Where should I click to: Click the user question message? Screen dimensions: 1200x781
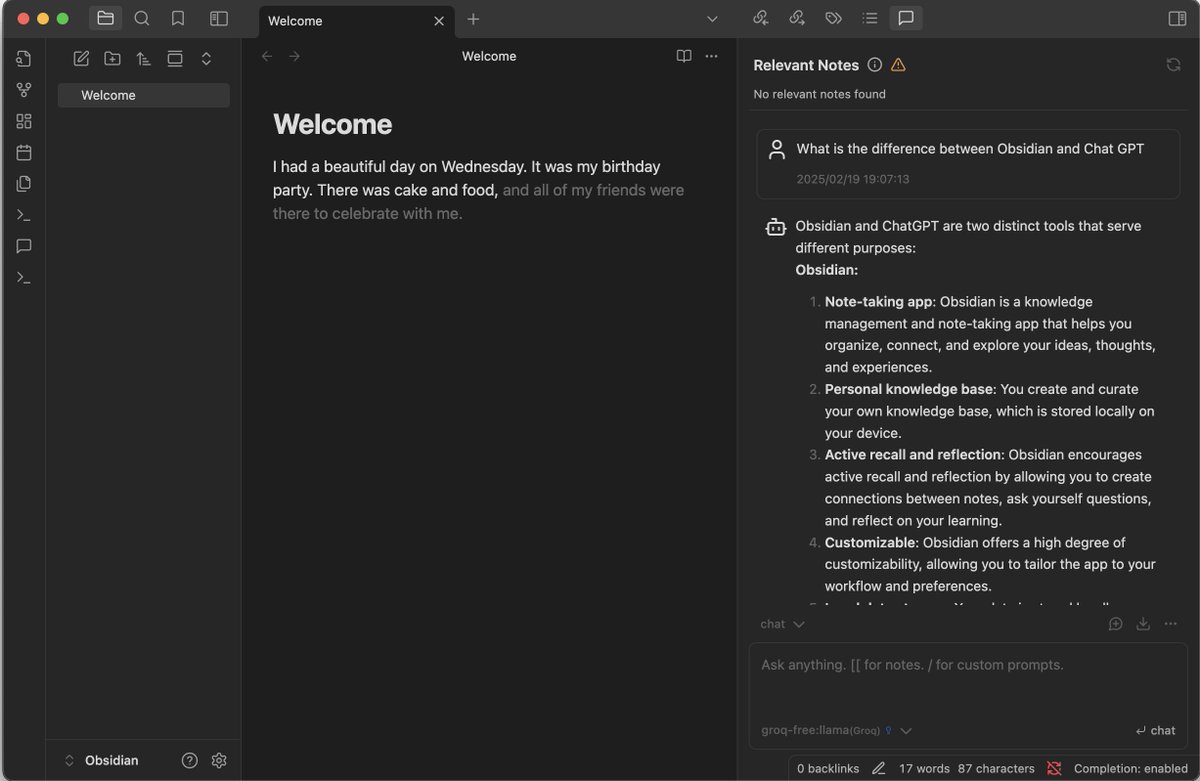tap(968, 164)
